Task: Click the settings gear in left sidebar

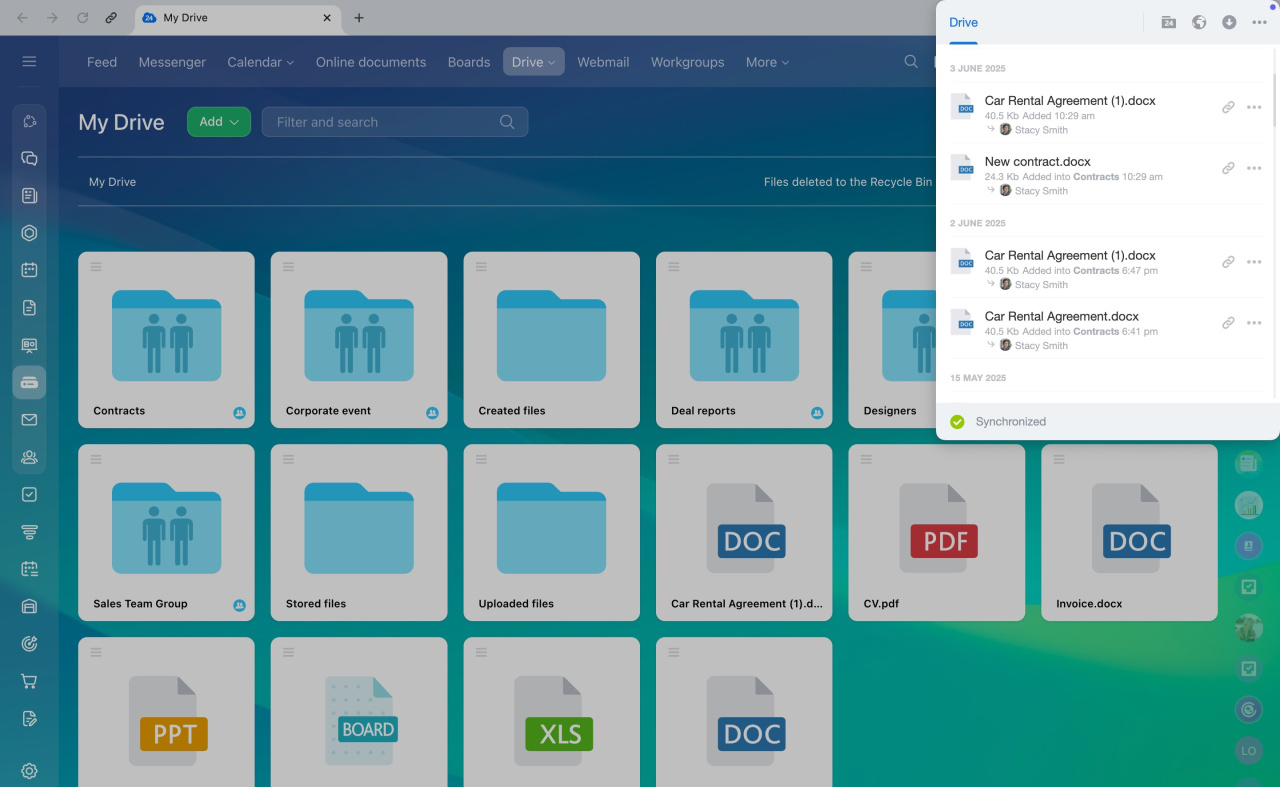Action: pos(29,771)
